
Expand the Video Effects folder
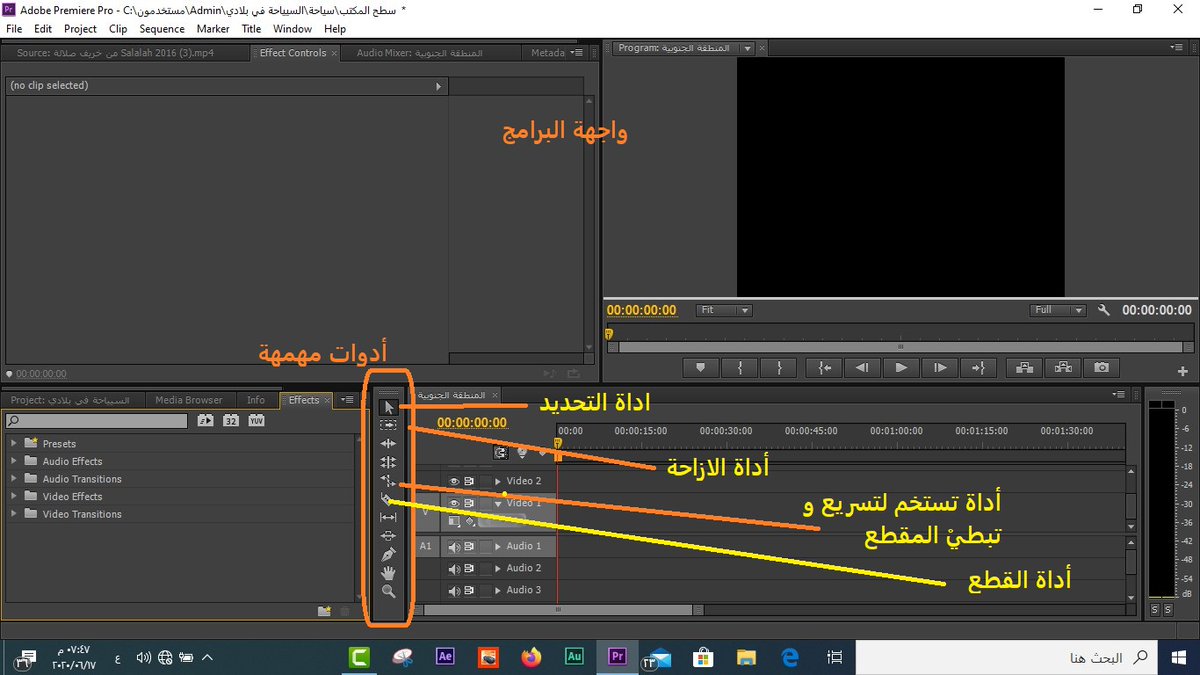13,496
